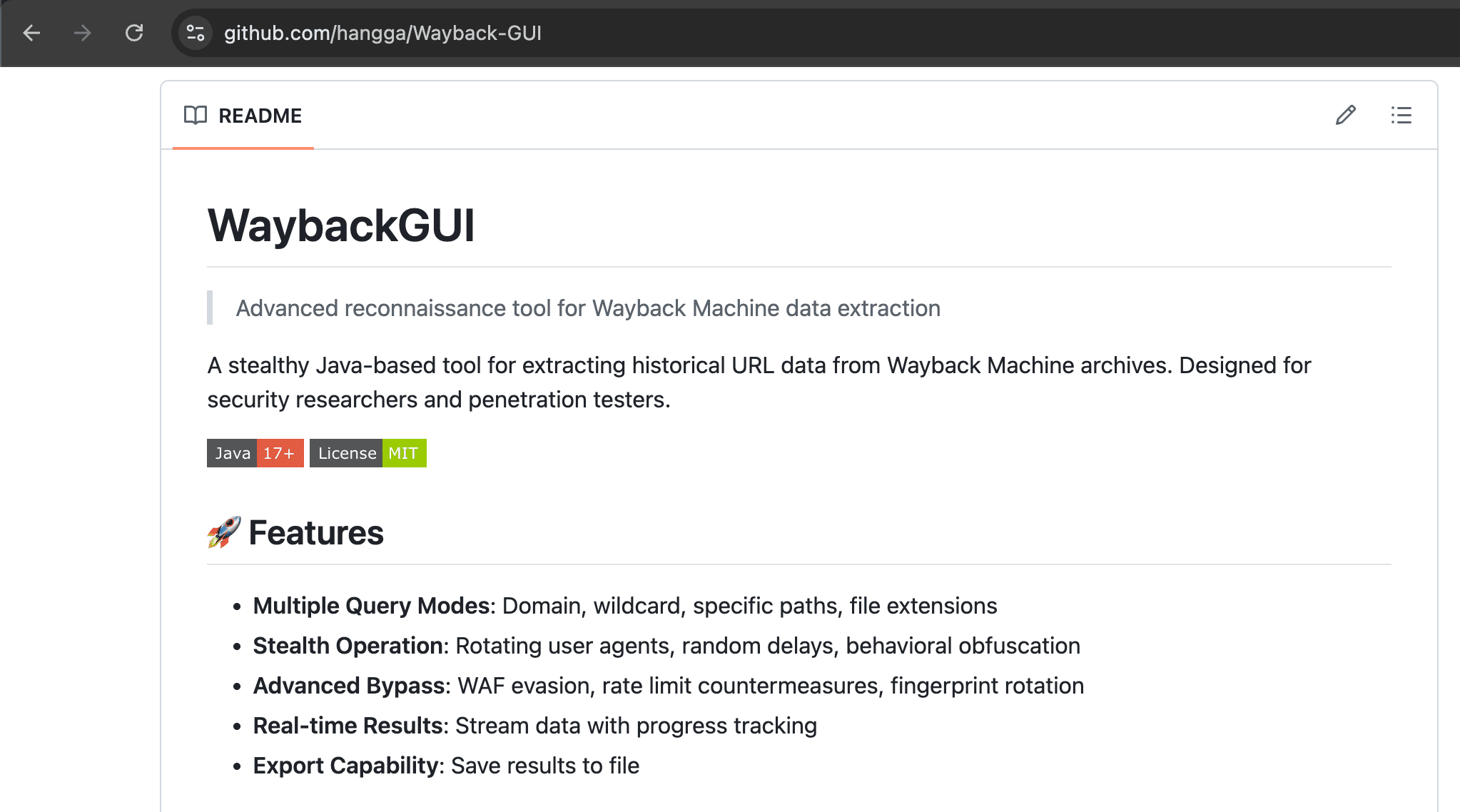The width and height of the screenshot is (1460, 812).
Task: Focus the address bar showing github.com/hangga/Wayback-GUI
Action: [382, 33]
